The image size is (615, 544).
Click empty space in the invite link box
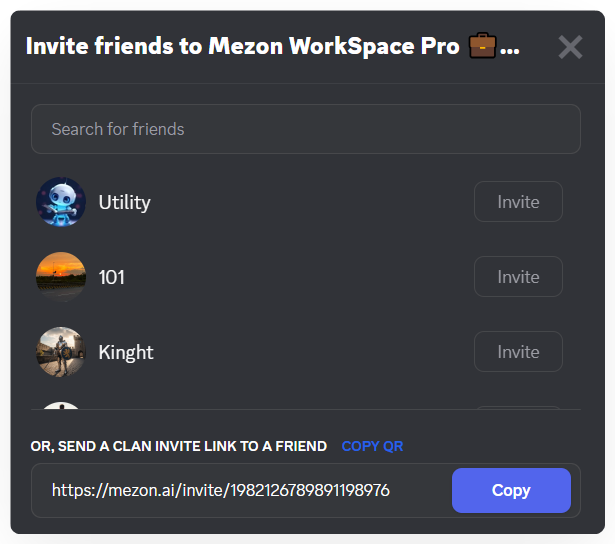420,491
